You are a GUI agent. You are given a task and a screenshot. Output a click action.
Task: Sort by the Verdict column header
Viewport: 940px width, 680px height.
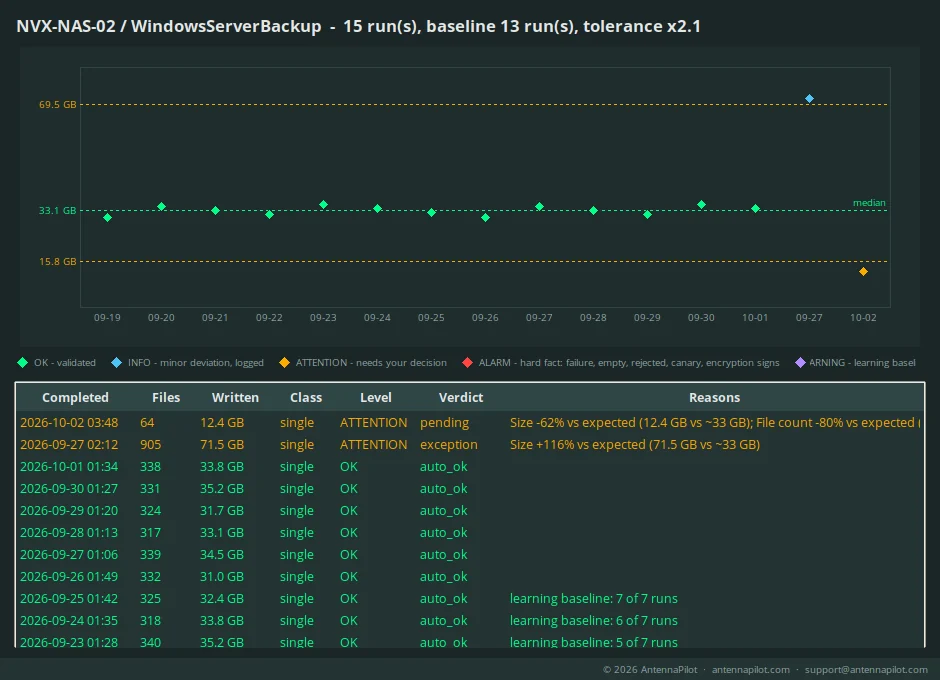pos(461,398)
